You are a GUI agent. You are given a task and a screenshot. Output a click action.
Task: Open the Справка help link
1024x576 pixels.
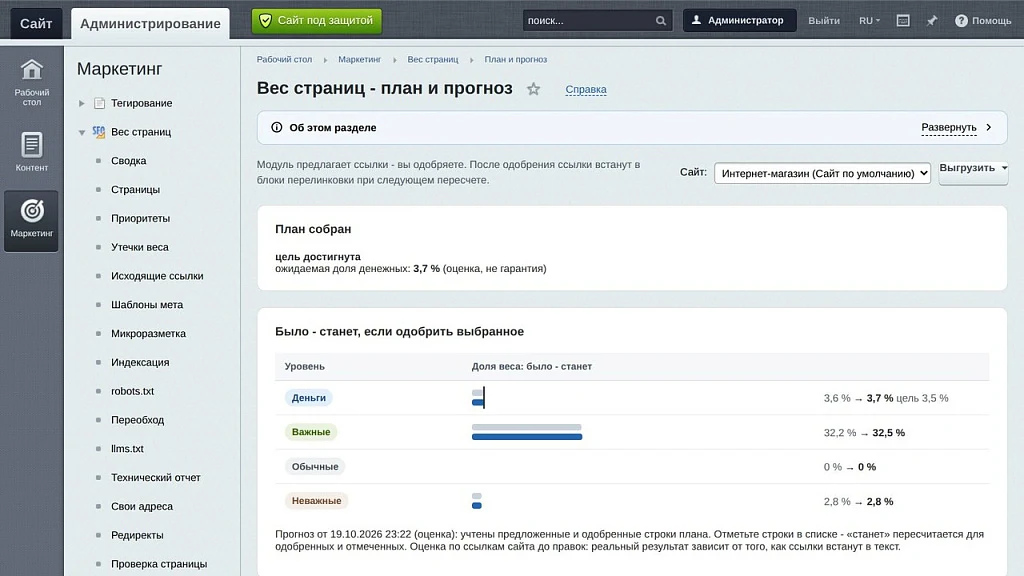pos(586,89)
